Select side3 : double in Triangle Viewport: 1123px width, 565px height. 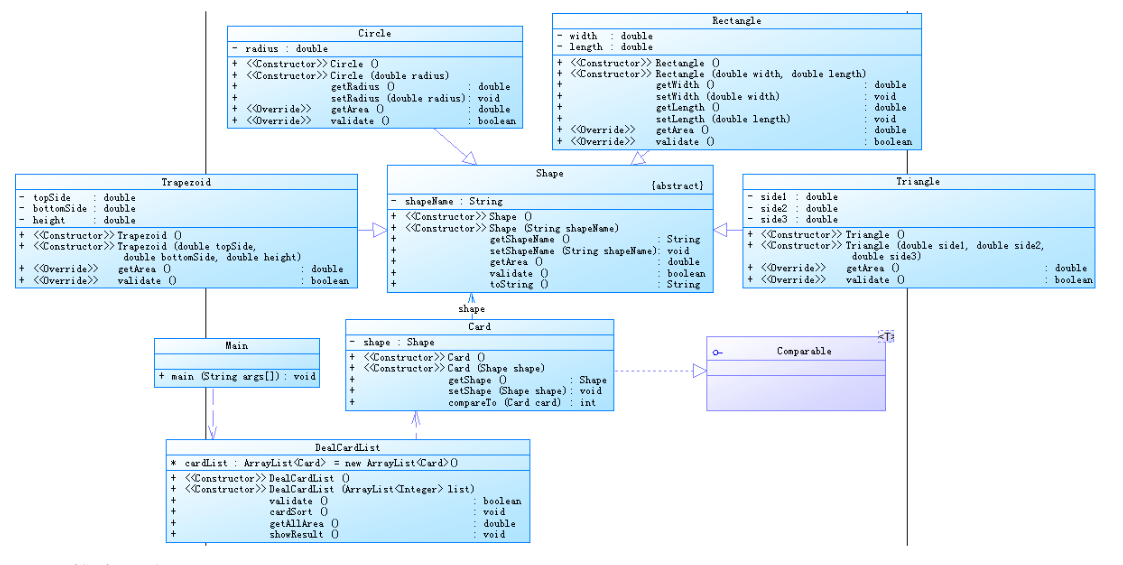(x=799, y=219)
